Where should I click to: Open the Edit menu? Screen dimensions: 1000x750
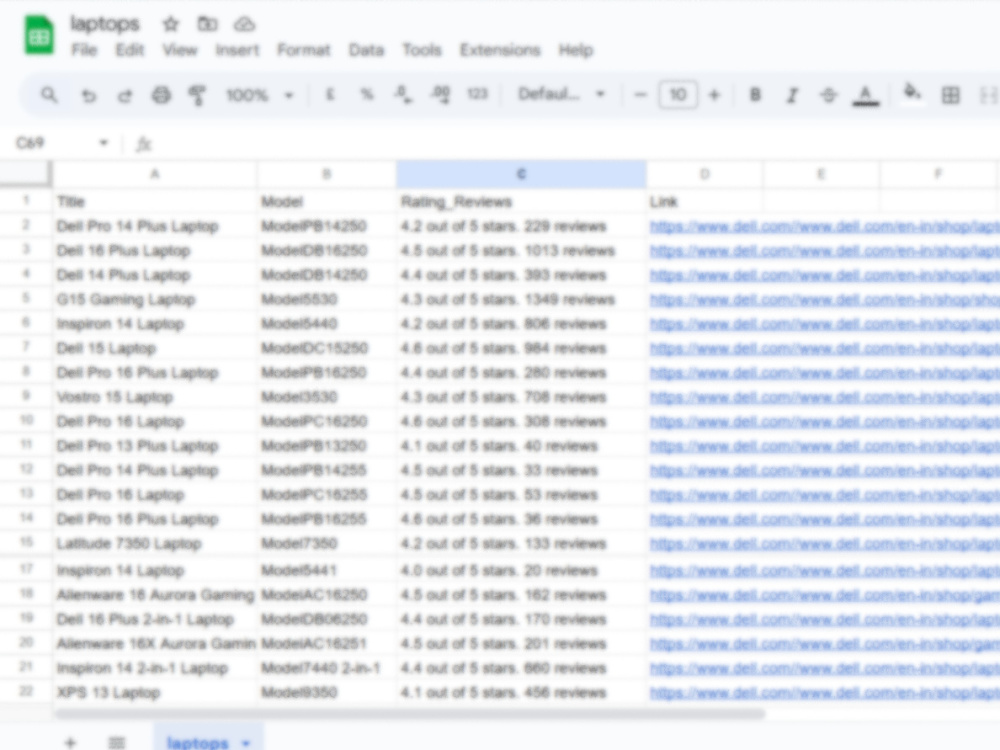coord(129,50)
